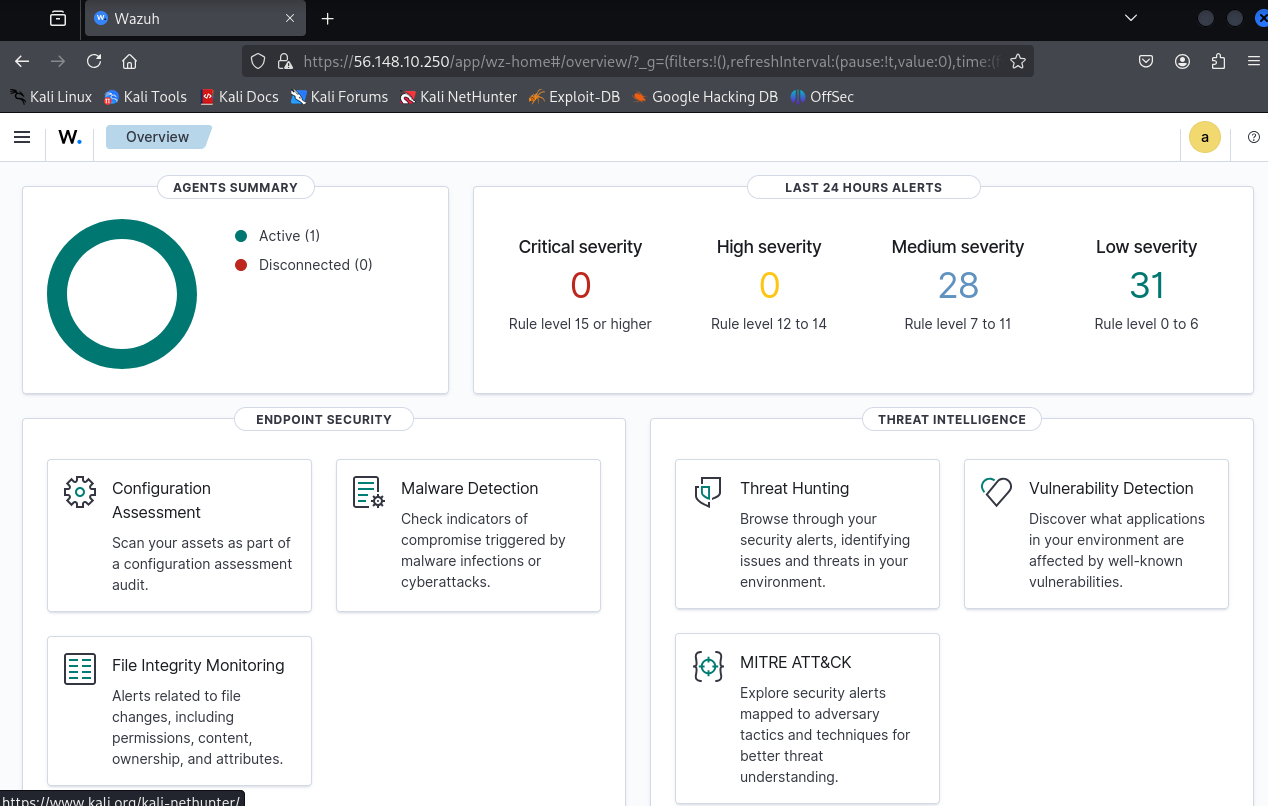1268x806 pixels.
Task: Click 'Rule level 12 to 14' text
Action: click(769, 324)
